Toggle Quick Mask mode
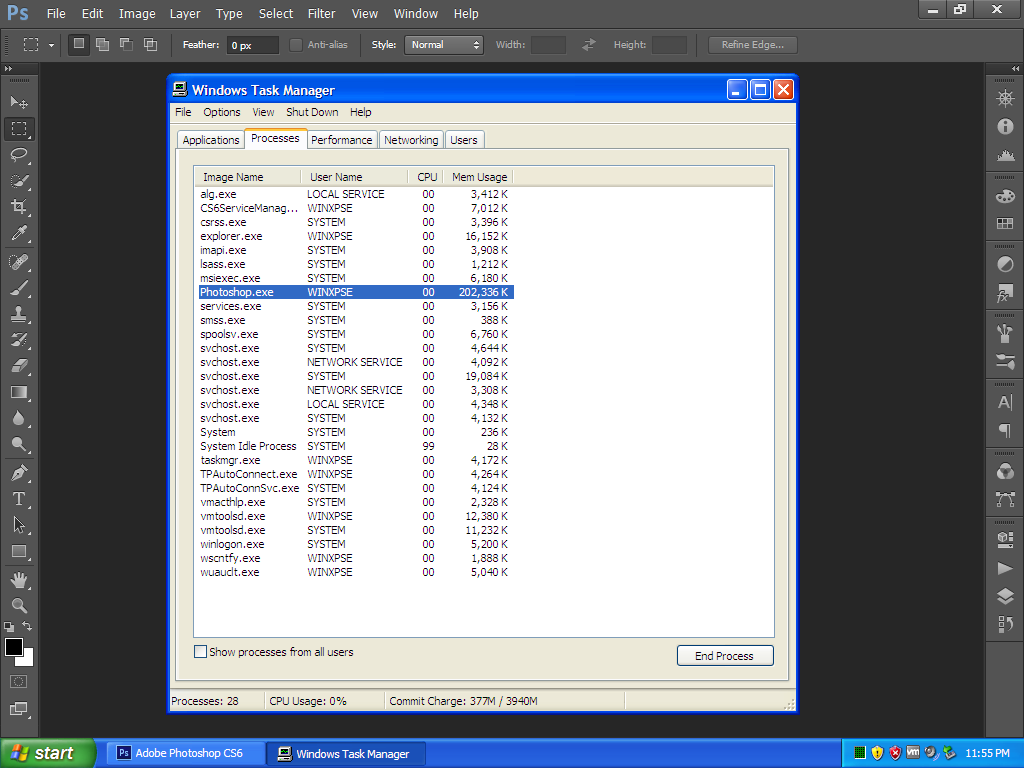This screenshot has width=1024, height=768. [x=19, y=682]
